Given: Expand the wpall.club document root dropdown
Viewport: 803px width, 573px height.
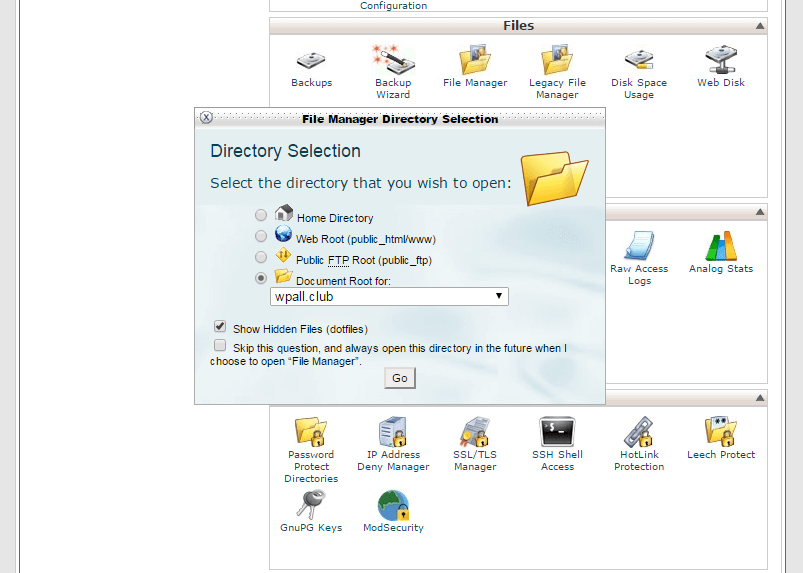Looking at the screenshot, I should (389, 297).
